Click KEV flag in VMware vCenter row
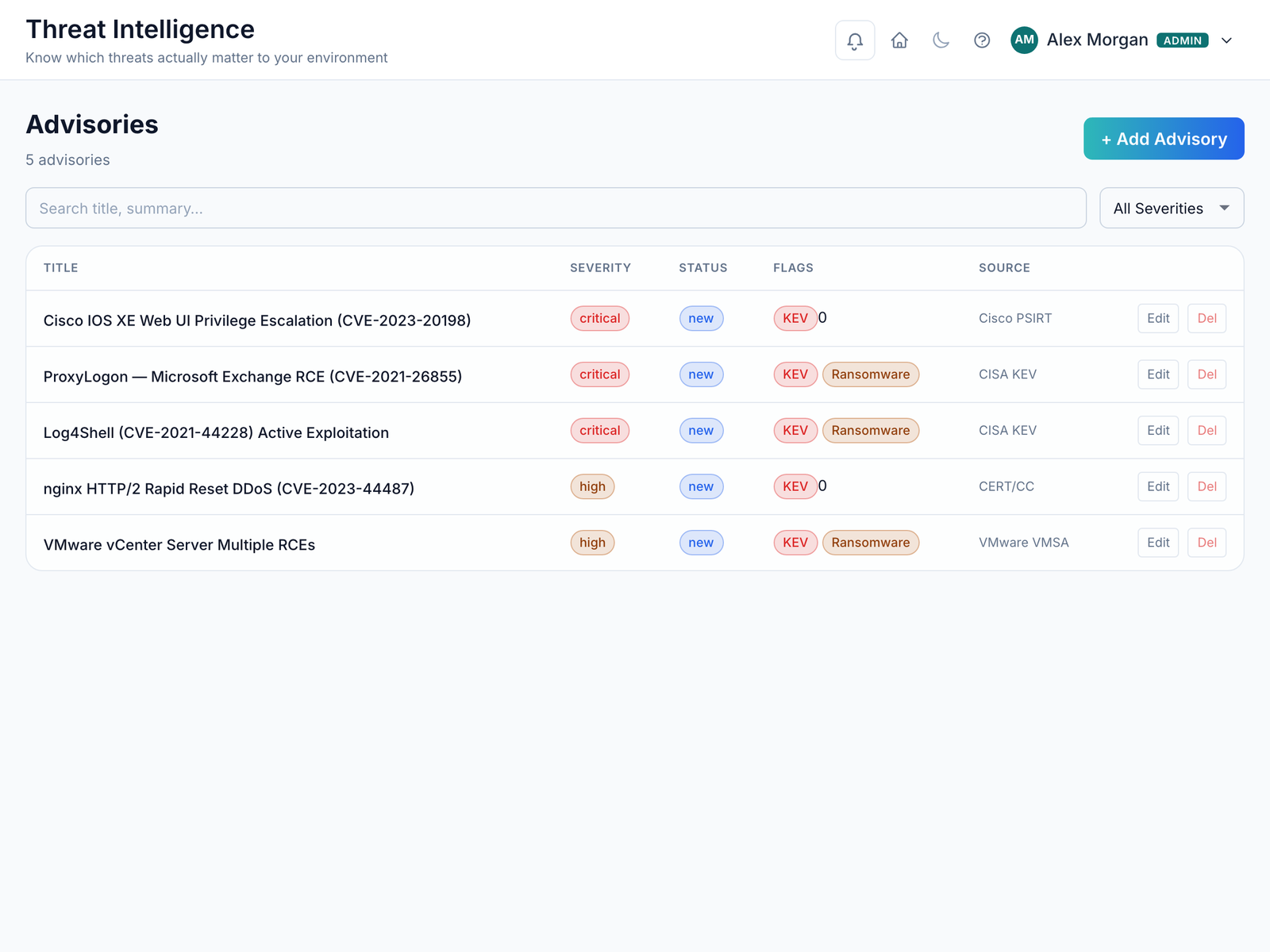Viewport: 1270px width, 952px height. 795,543
